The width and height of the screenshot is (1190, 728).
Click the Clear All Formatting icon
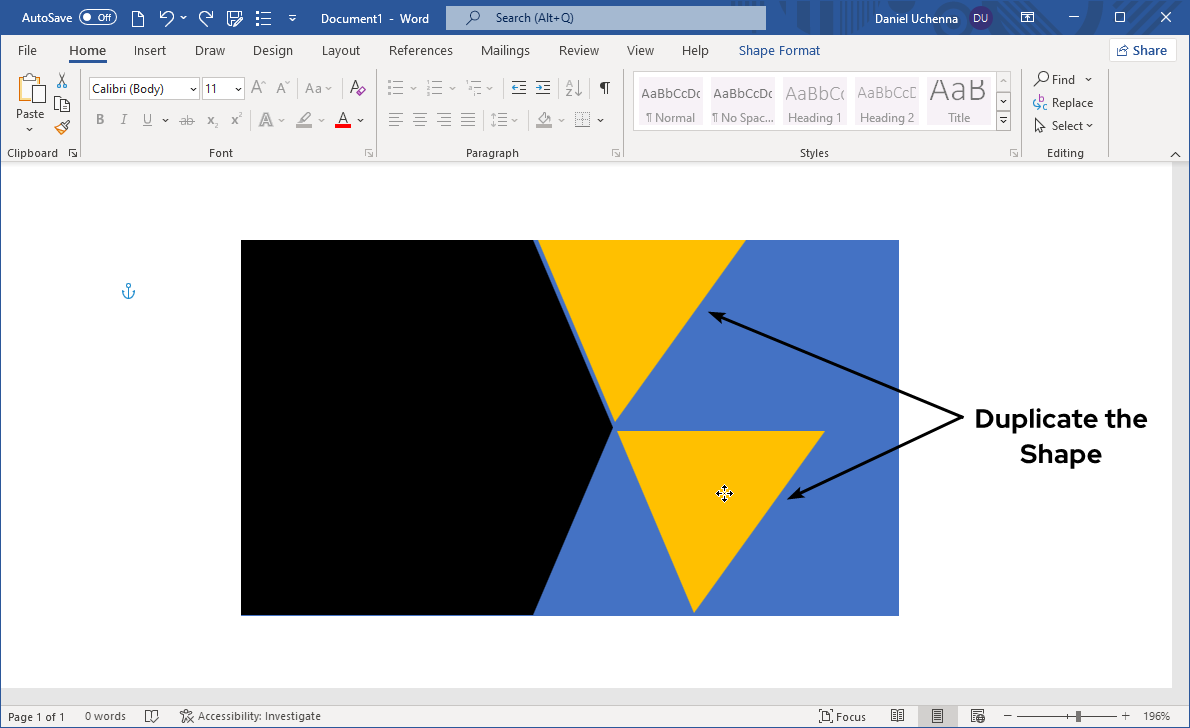358,88
